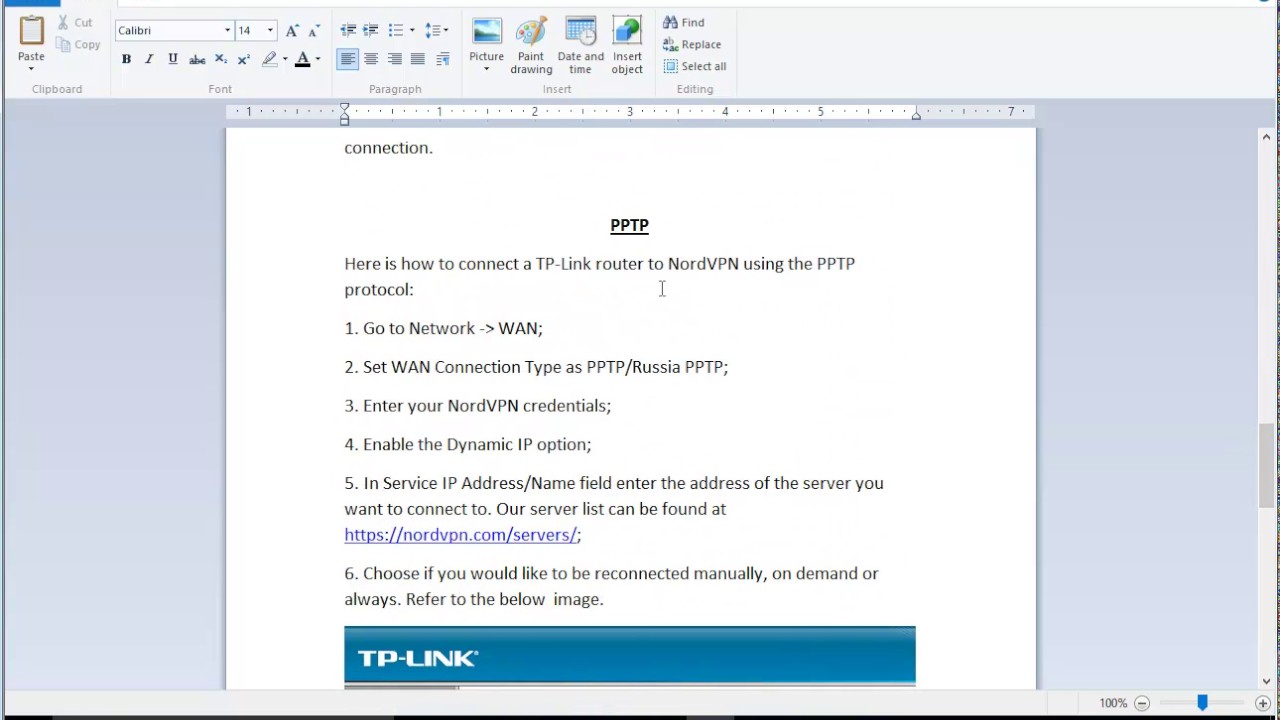This screenshot has height=720, width=1280.
Task: Click the Find button
Action: tap(684, 22)
